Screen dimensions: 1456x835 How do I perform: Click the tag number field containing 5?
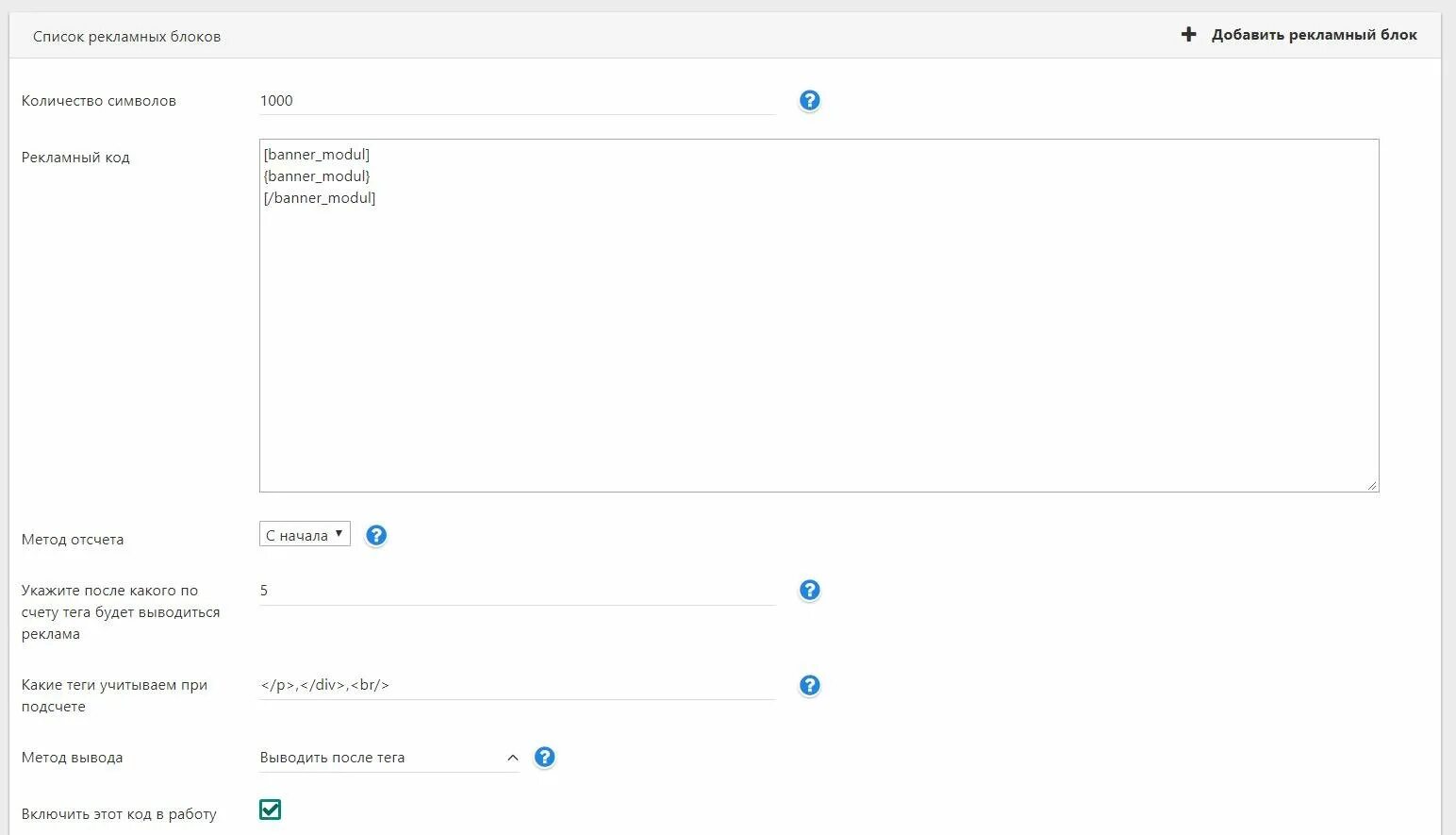517,591
